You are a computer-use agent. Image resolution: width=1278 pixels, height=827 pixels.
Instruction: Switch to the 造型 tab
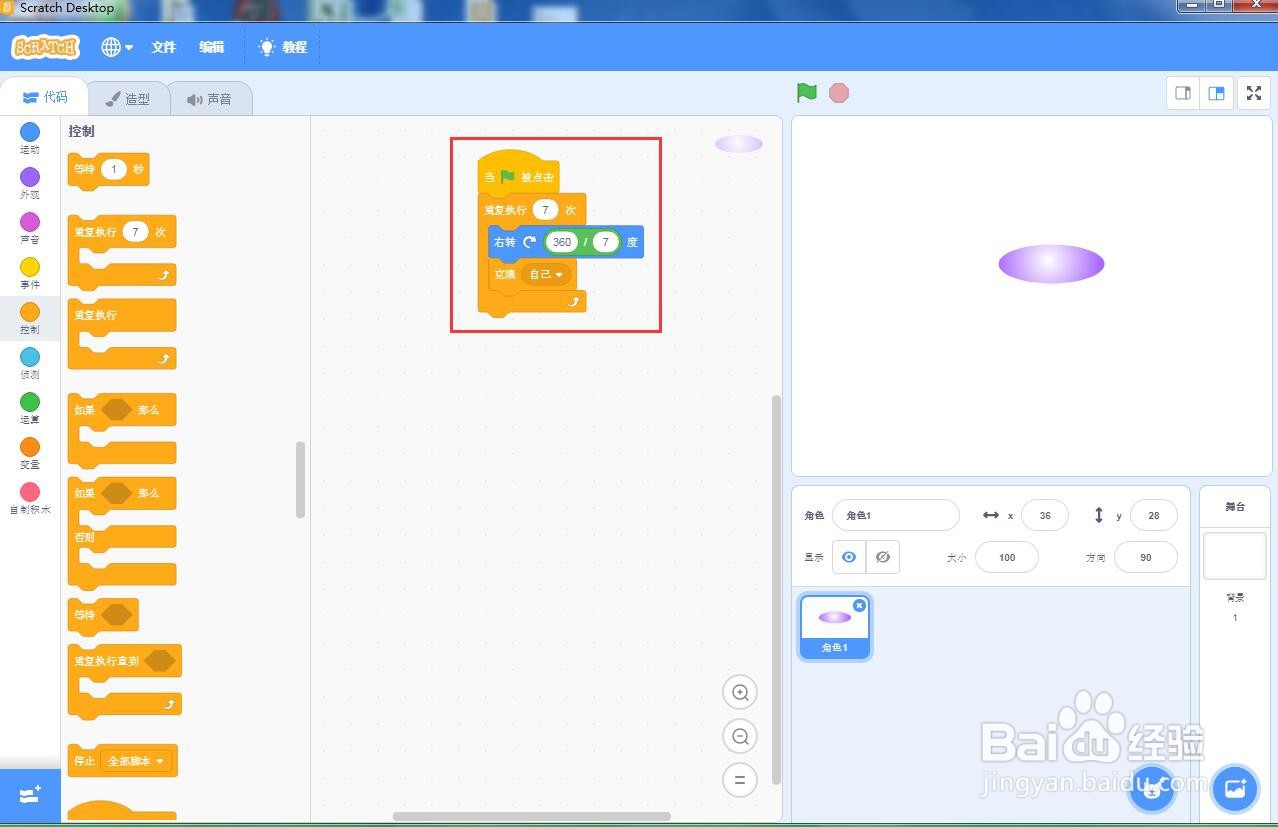click(x=128, y=99)
